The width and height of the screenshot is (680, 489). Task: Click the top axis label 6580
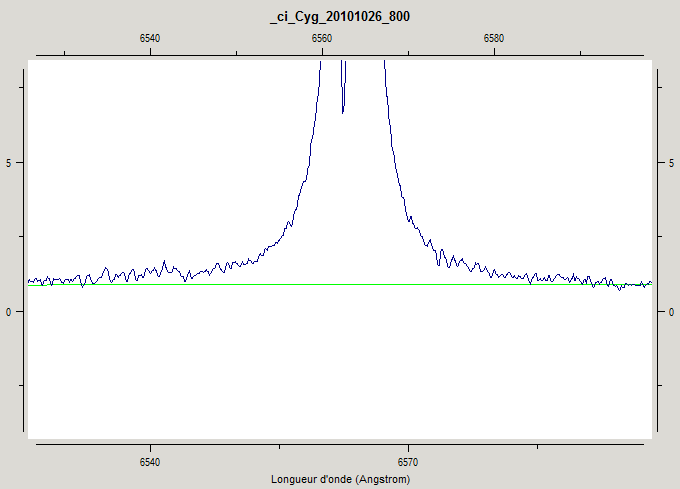[x=494, y=39]
